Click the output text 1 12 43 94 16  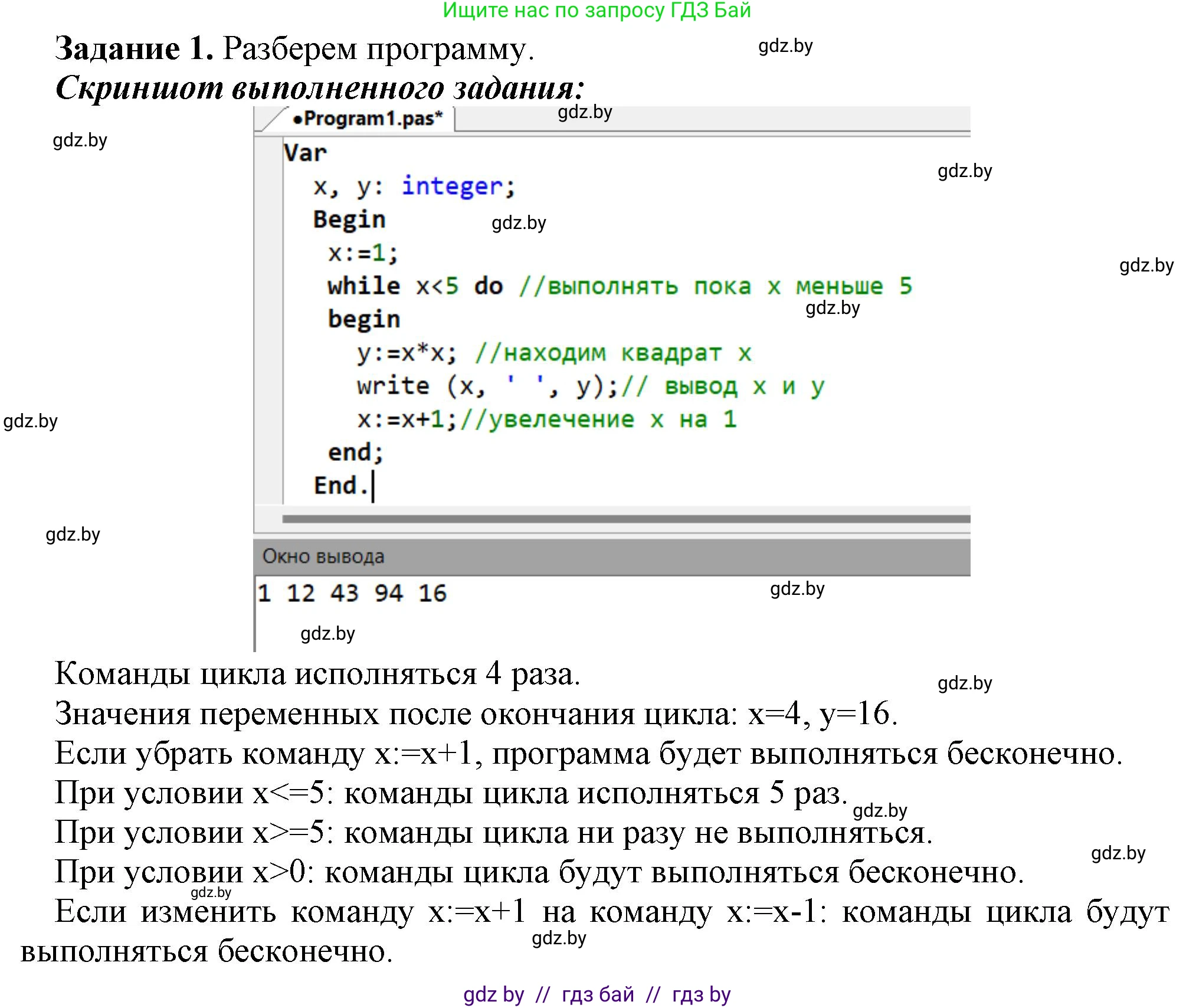tap(352, 593)
